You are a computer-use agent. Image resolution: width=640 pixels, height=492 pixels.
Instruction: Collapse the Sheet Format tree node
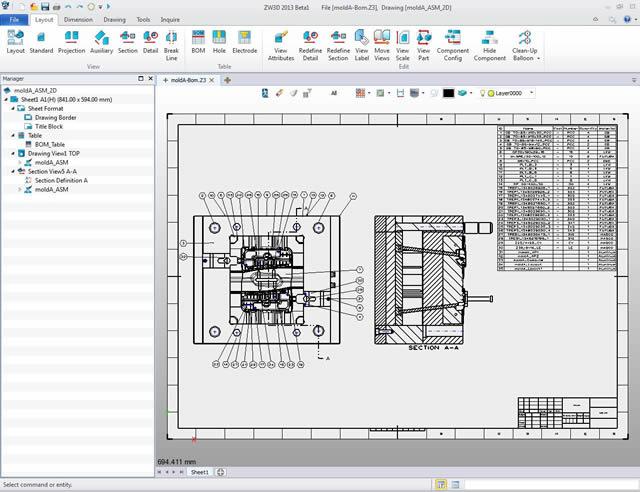click(14, 108)
